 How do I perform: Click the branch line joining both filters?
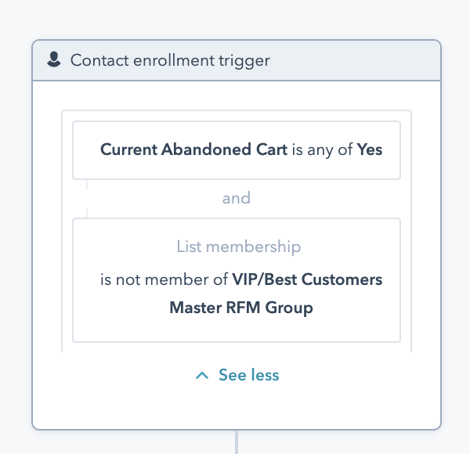(87, 199)
